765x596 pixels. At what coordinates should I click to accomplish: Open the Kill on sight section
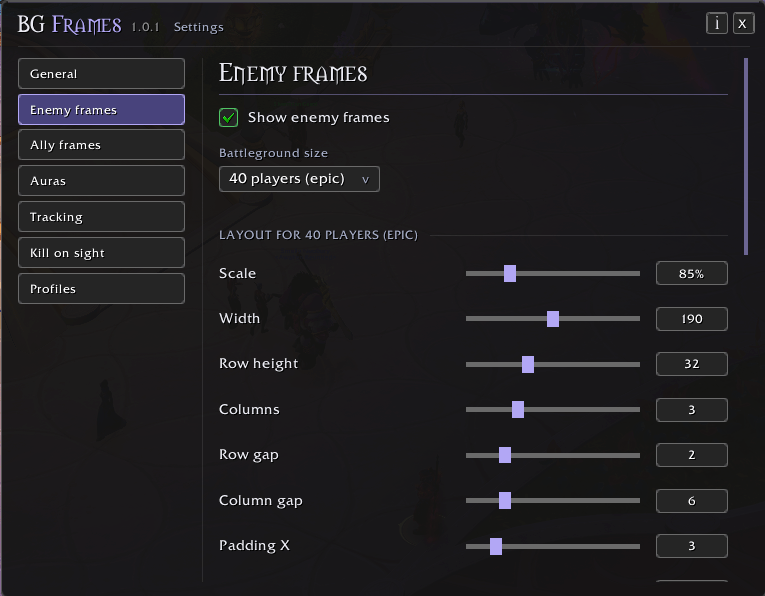tap(101, 253)
